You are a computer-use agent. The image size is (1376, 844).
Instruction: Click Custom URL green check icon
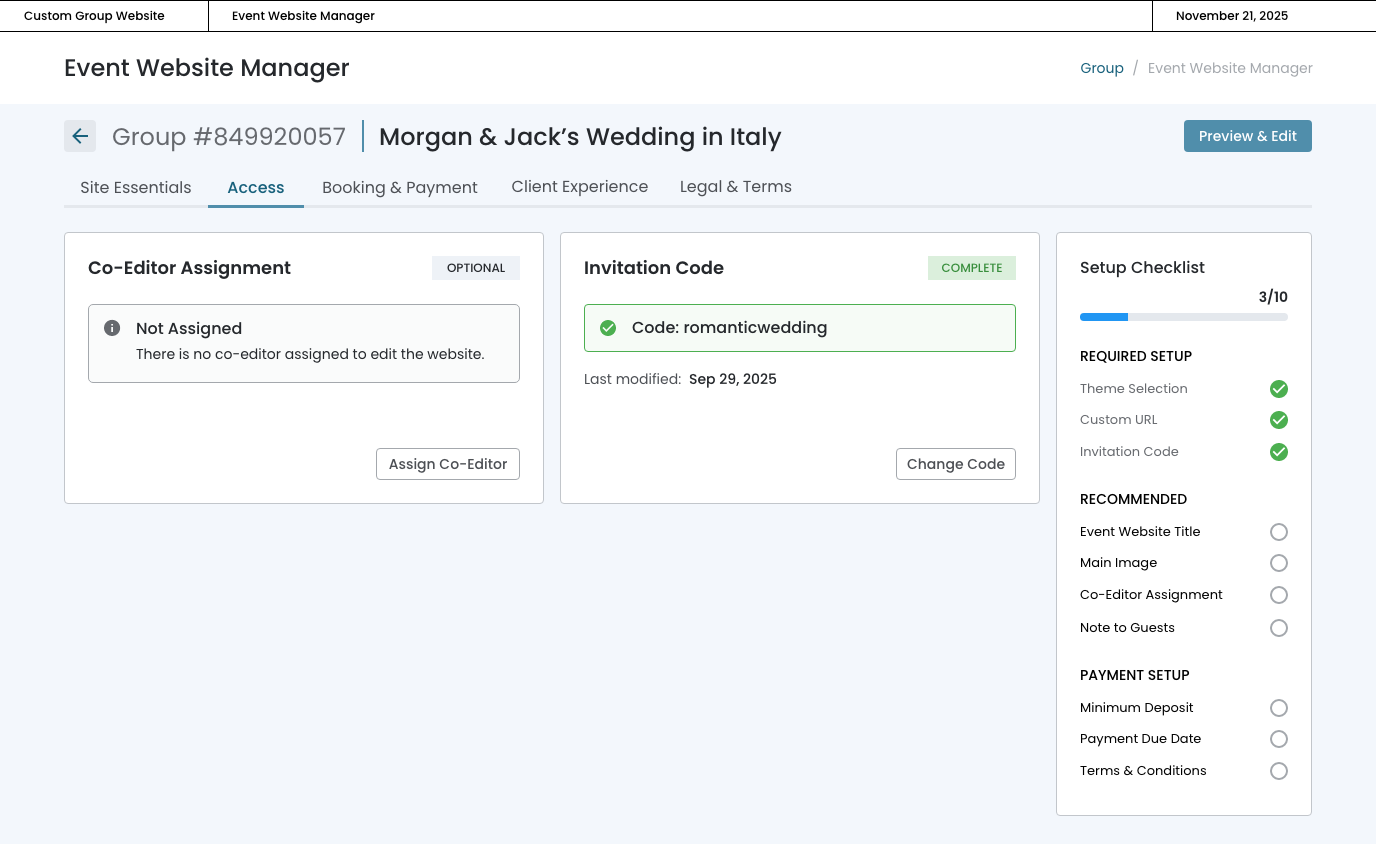(x=1278, y=420)
